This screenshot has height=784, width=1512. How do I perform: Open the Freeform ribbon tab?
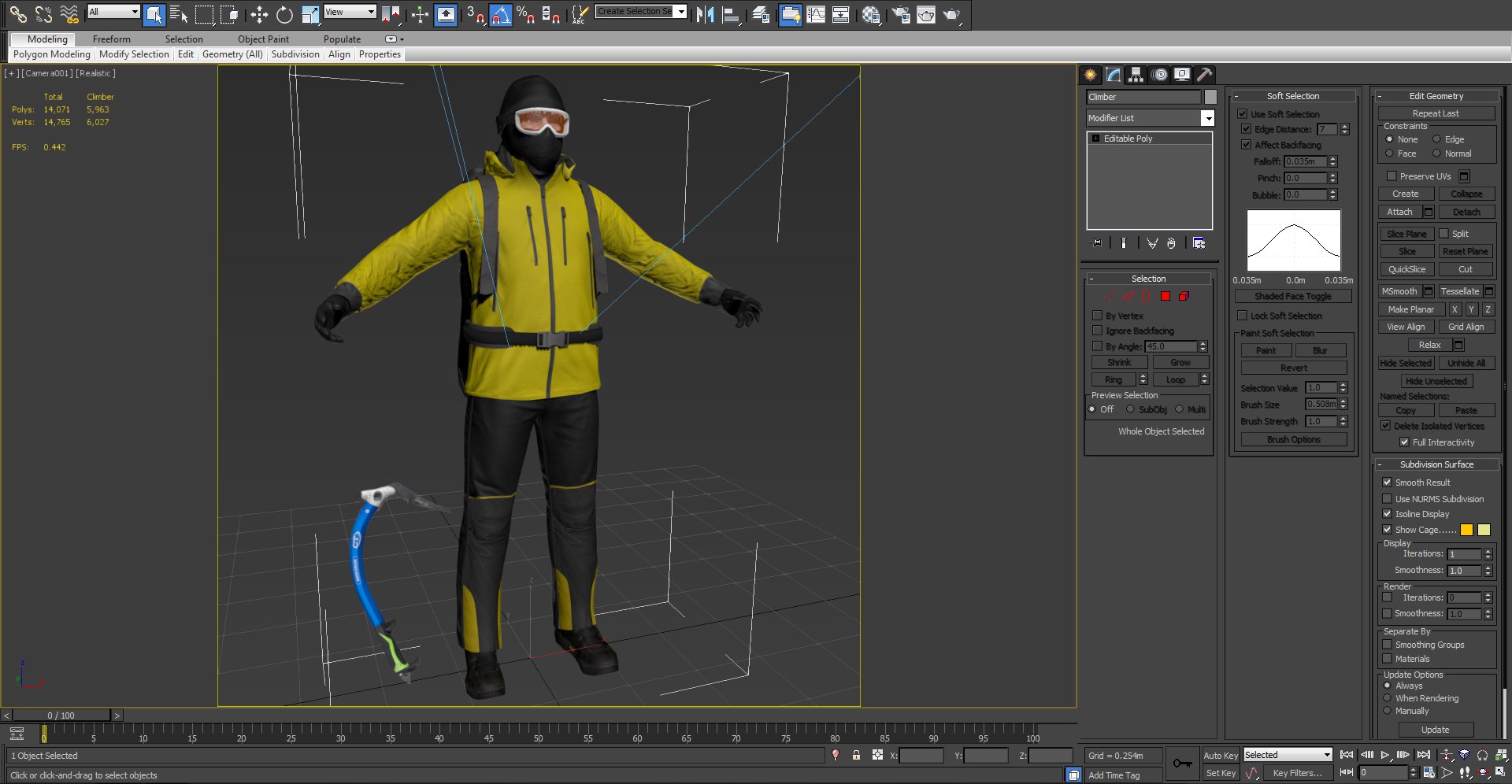tap(111, 39)
